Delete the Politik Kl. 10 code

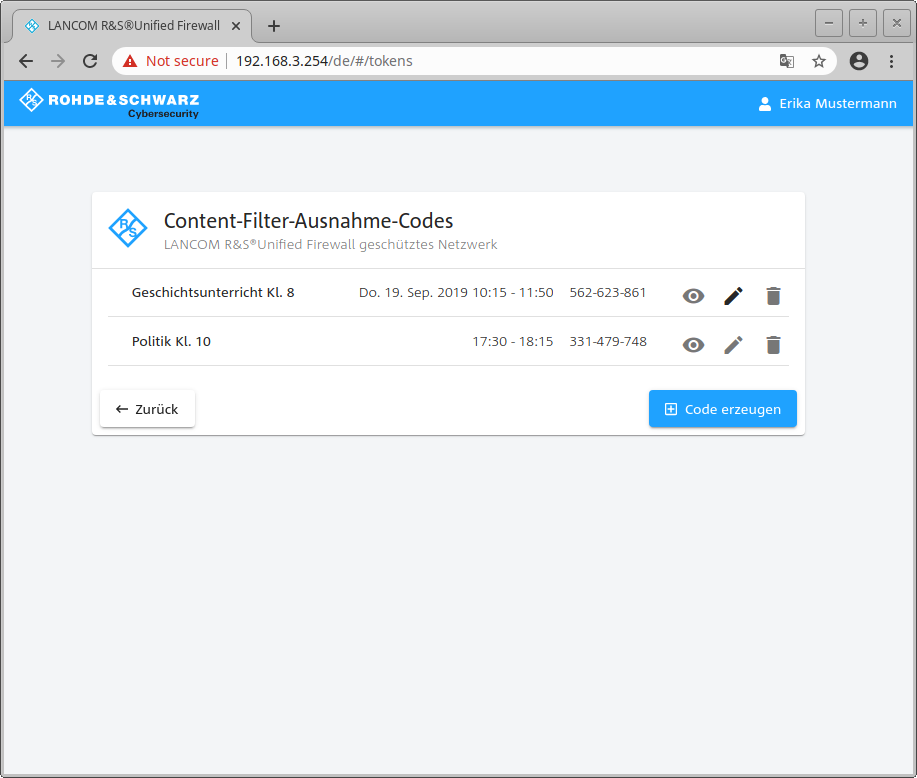point(773,345)
